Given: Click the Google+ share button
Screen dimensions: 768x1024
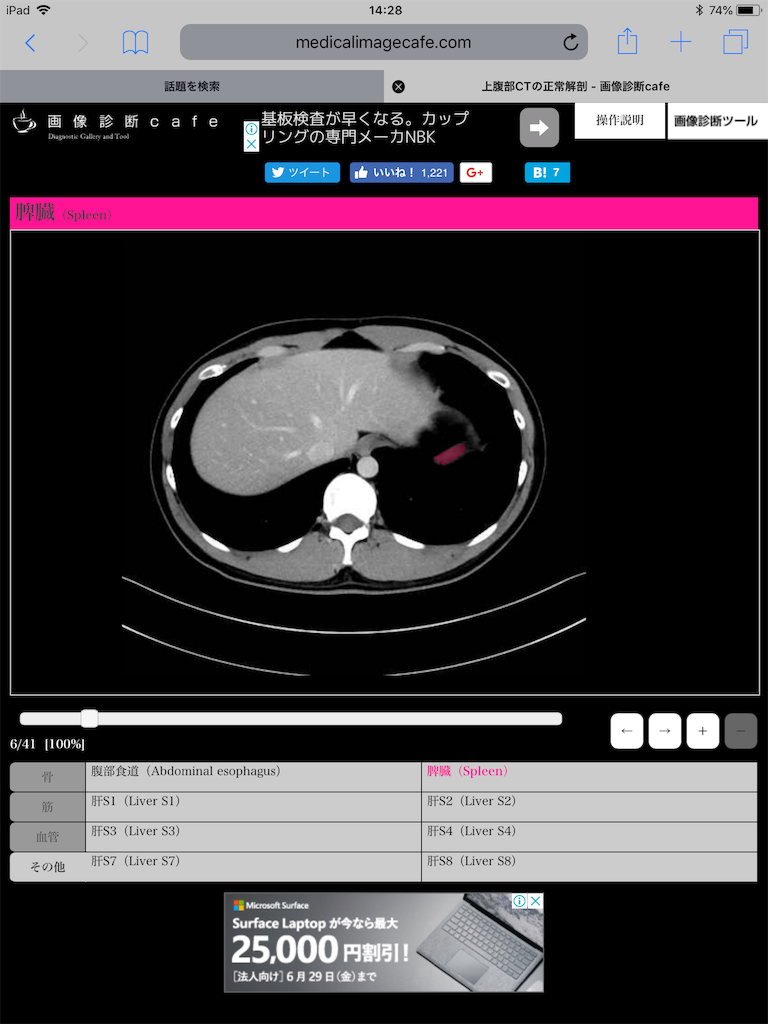Looking at the screenshot, I should click(x=475, y=172).
